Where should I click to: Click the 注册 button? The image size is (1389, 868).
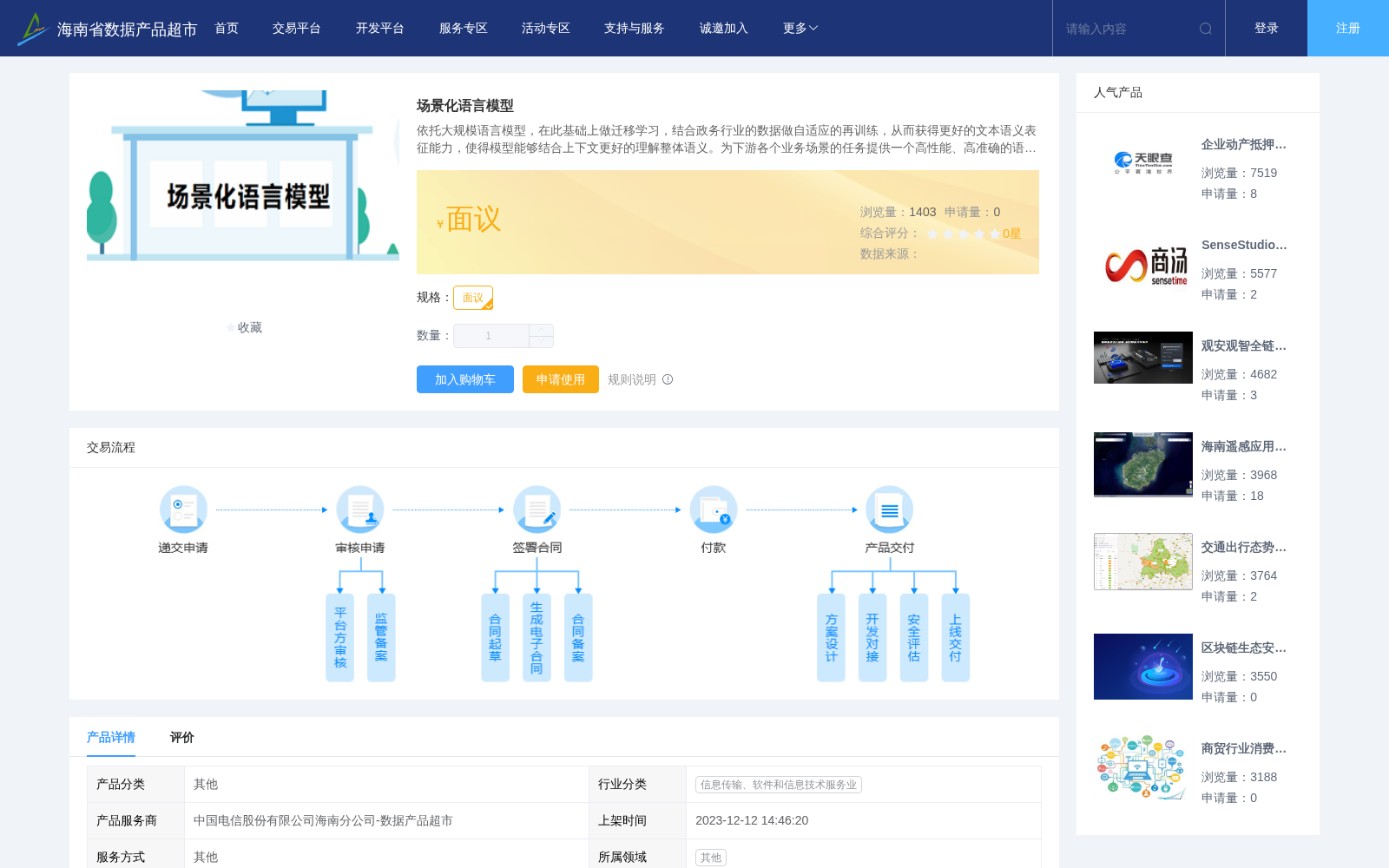[1348, 29]
